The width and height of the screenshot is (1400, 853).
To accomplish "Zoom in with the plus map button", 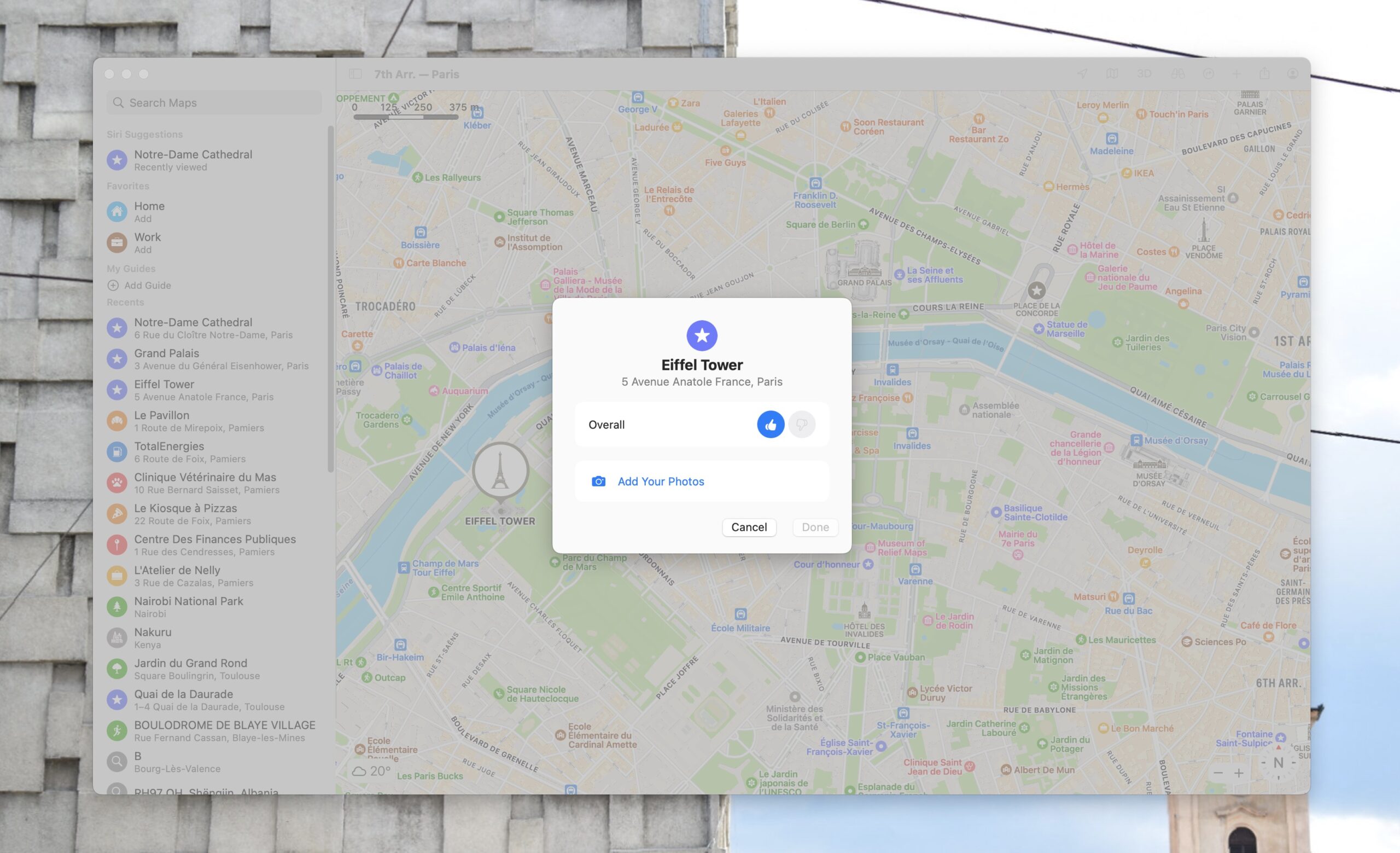I will (1239, 773).
